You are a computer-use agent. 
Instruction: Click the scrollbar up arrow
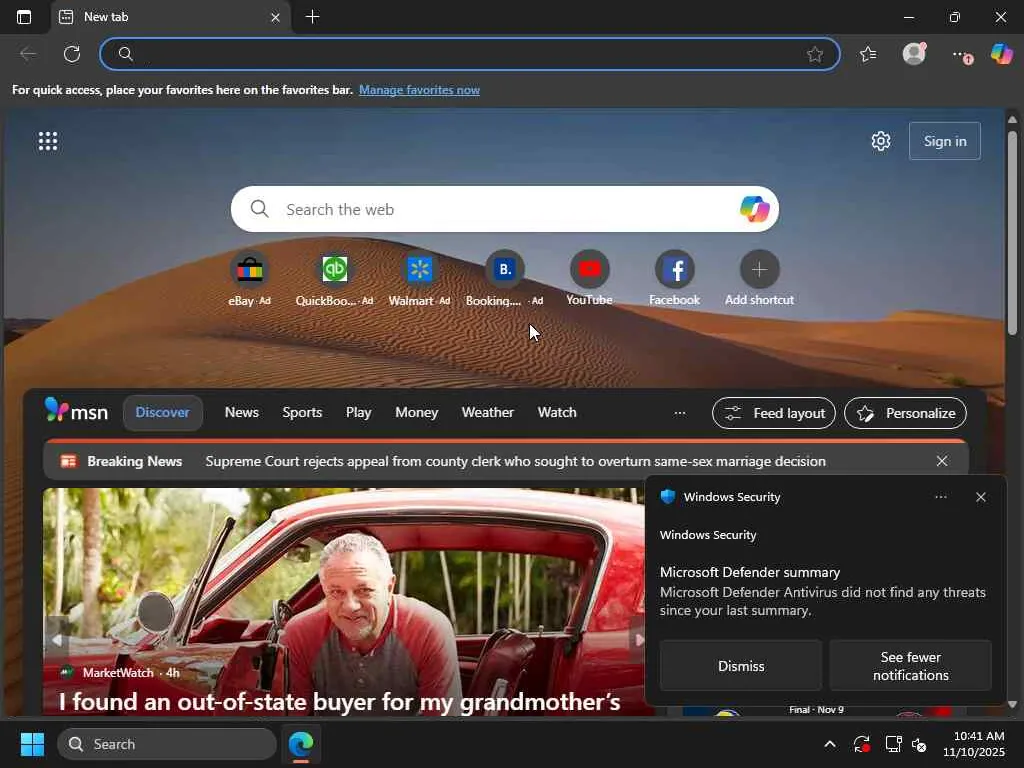[x=1012, y=120]
